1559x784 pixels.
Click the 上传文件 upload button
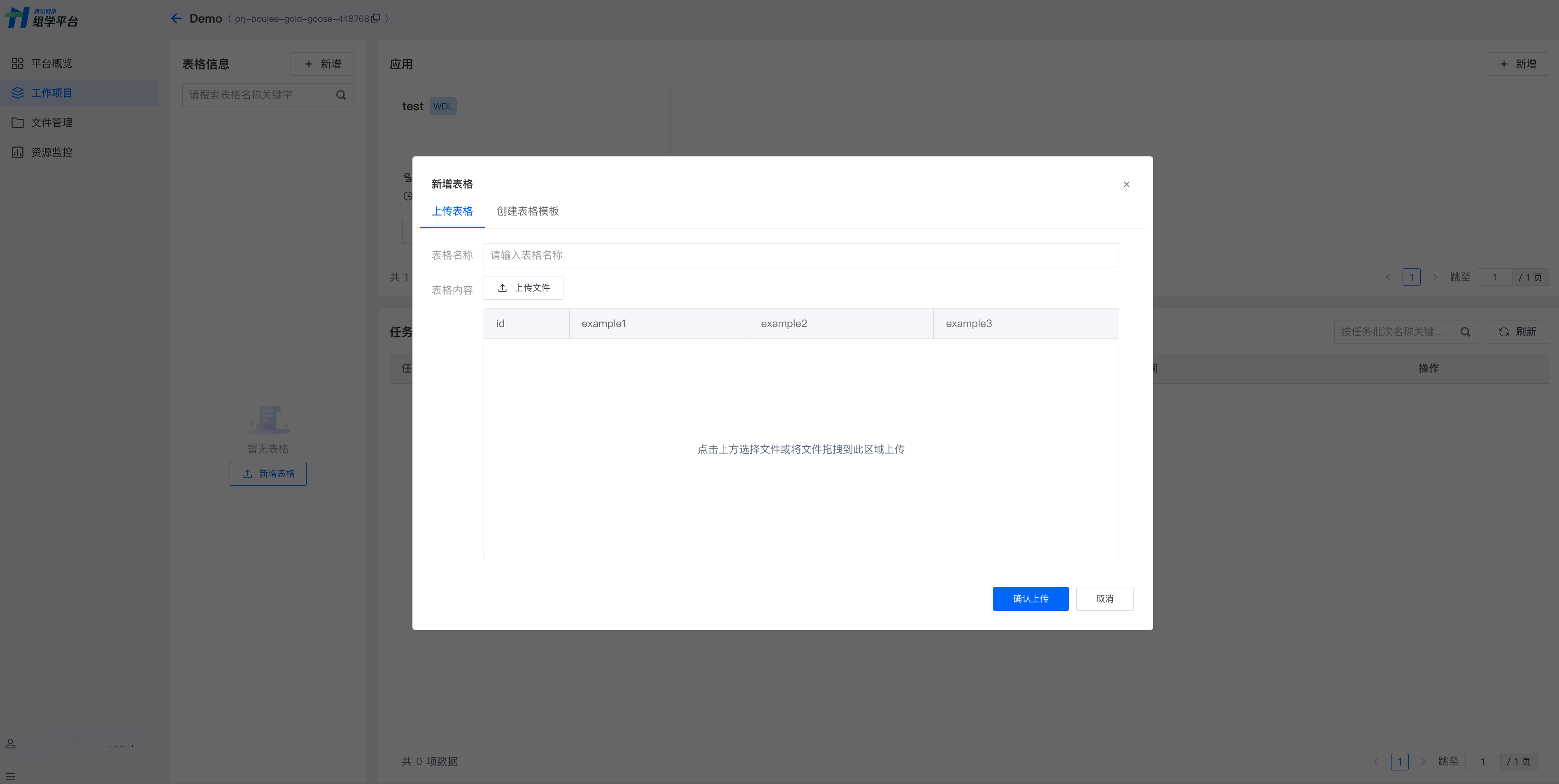[x=523, y=288]
